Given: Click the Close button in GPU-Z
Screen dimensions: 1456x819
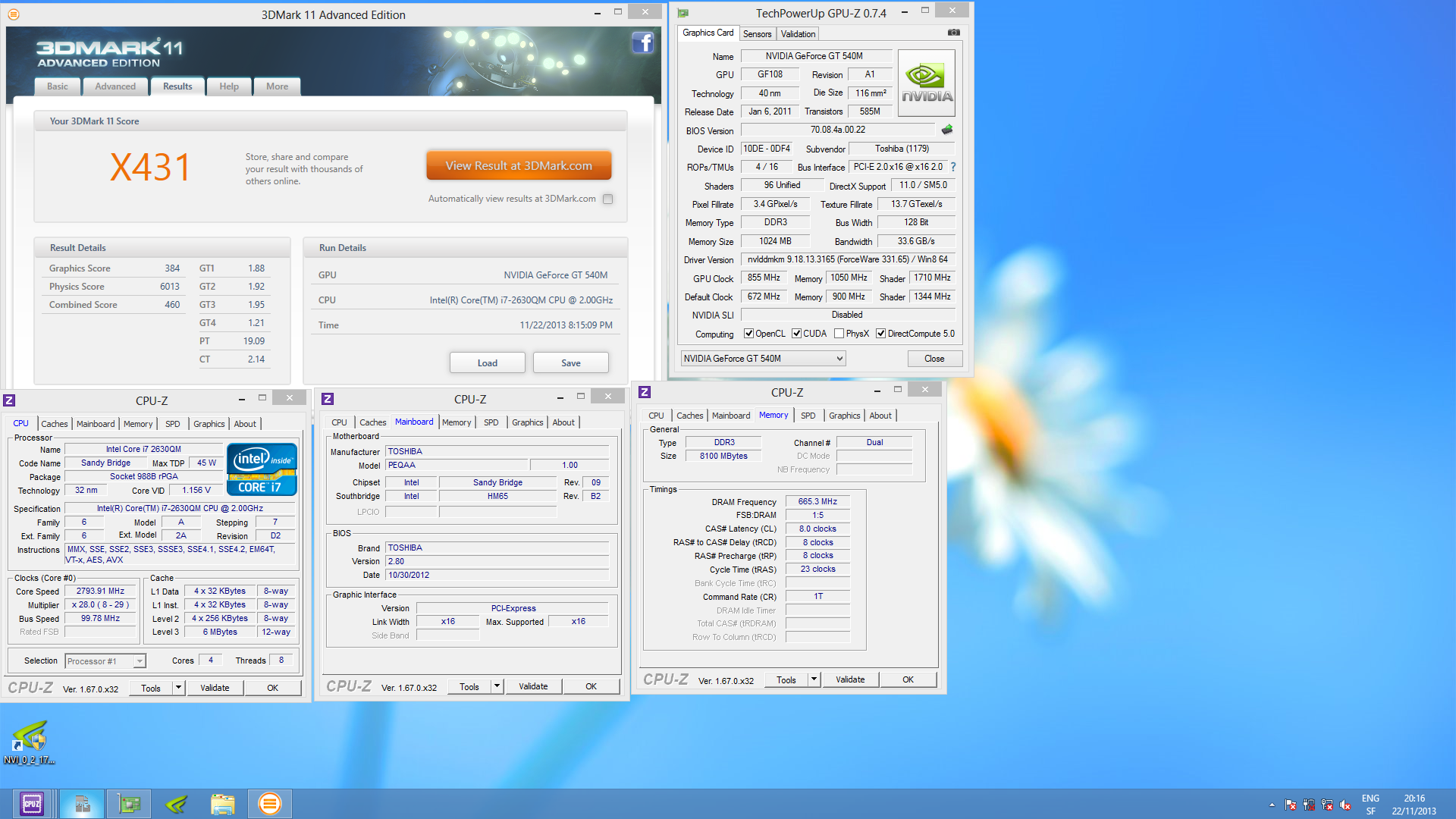Looking at the screenshot, I should click(934, 359).
